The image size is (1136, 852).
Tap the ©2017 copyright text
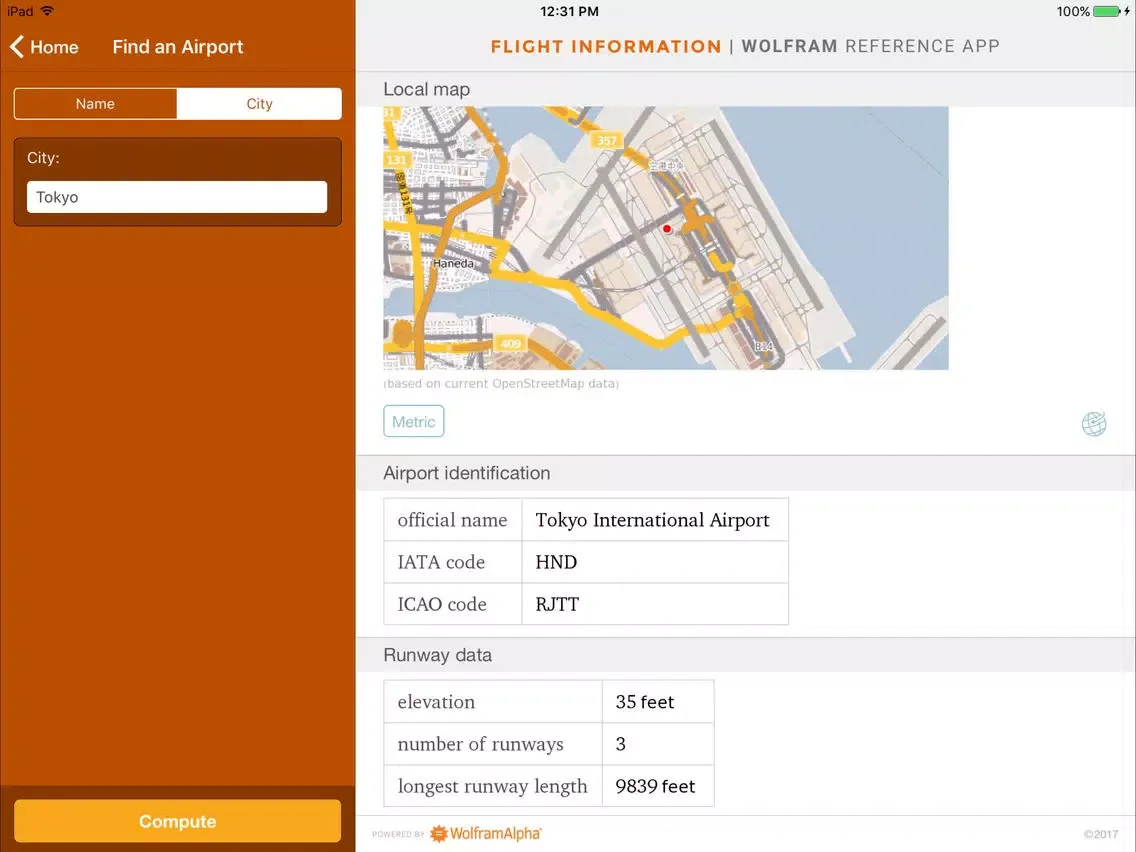click(x=1100, y=835)
